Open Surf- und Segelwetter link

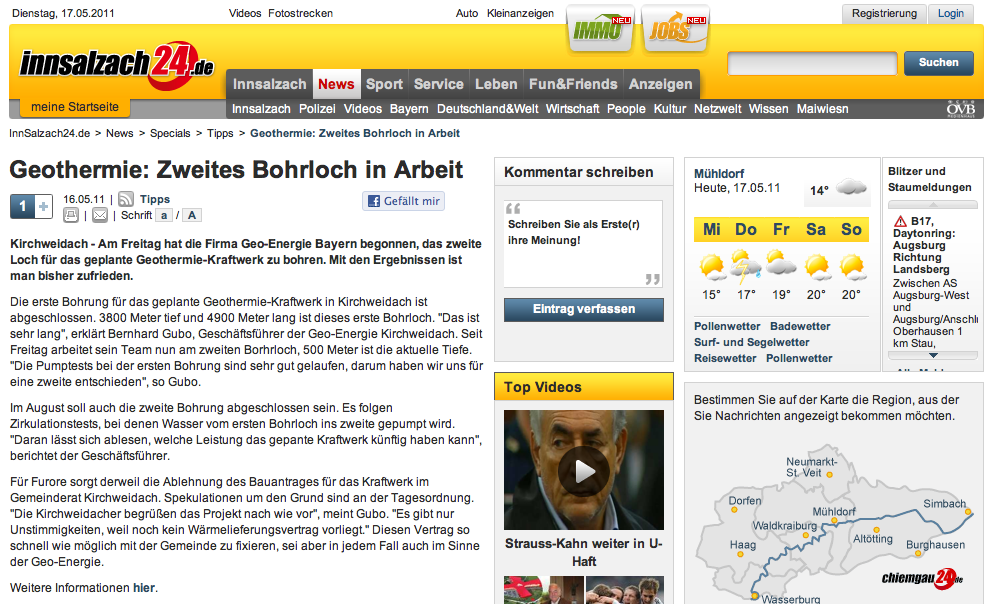click(x=752, y=342)
